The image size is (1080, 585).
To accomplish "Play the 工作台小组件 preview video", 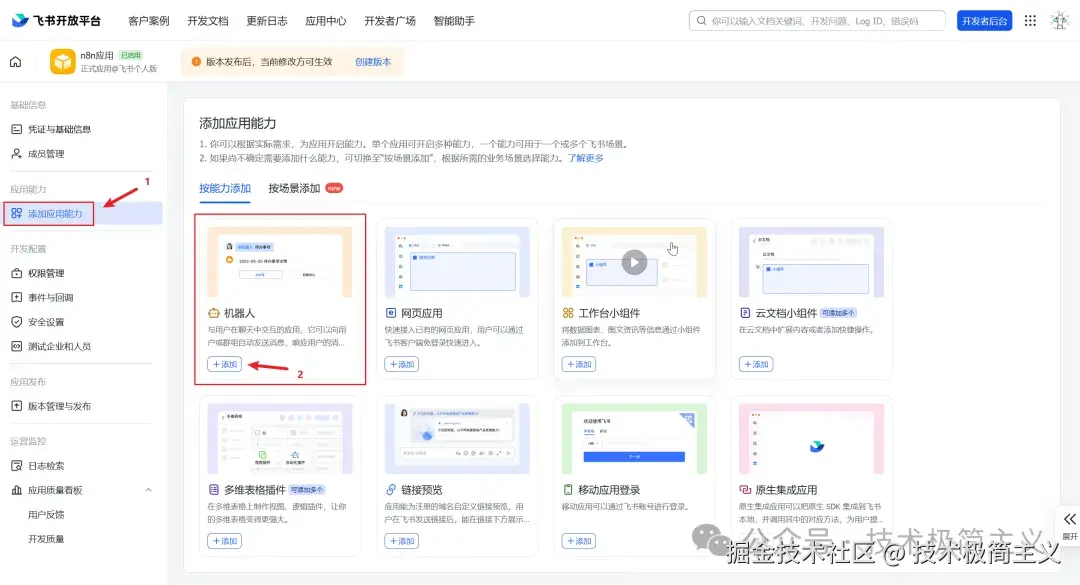I will [634, 262].
